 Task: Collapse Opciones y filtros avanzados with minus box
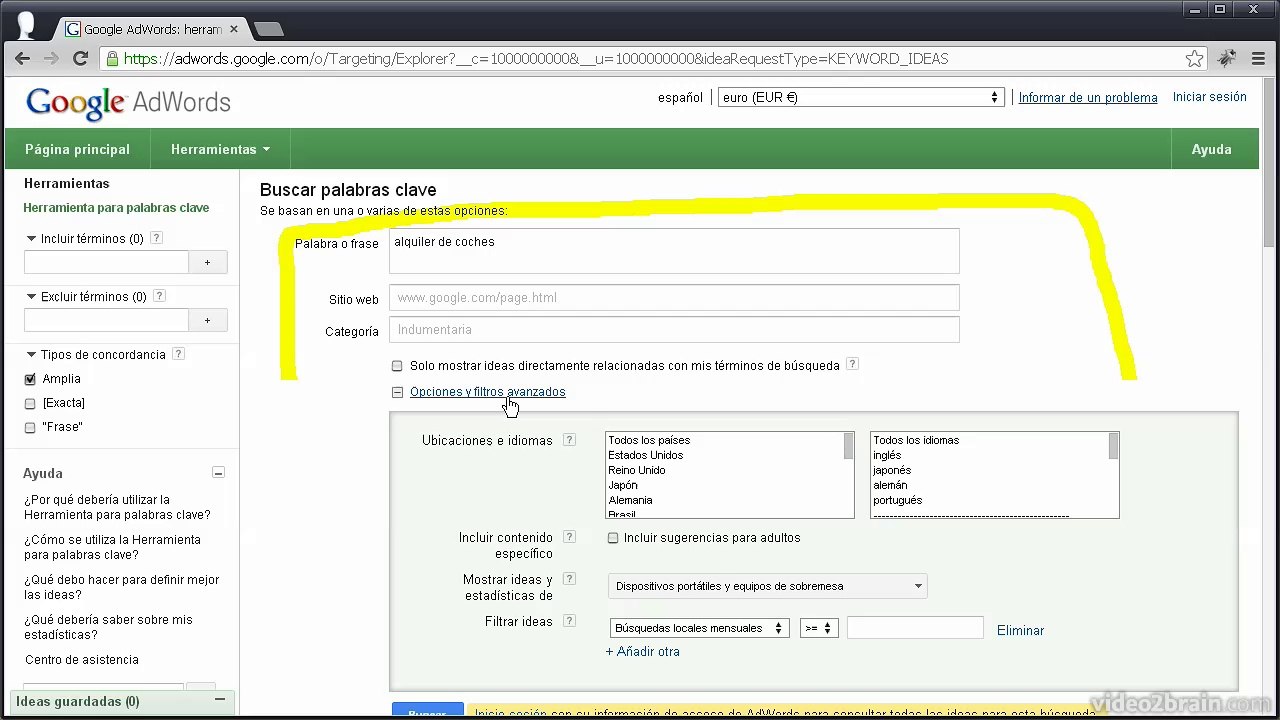397,392
